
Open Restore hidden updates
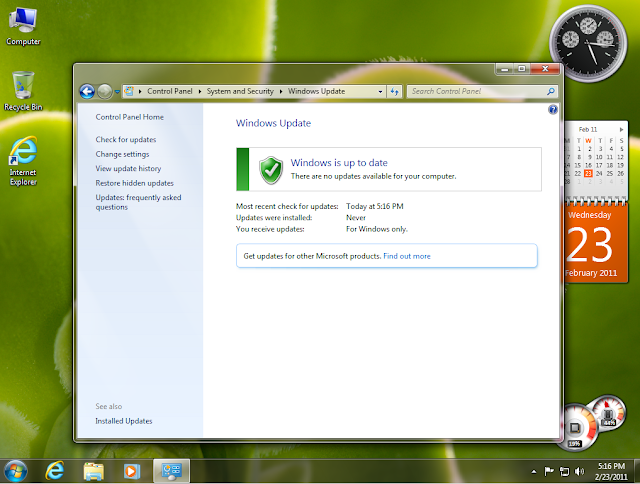[134, 183]
